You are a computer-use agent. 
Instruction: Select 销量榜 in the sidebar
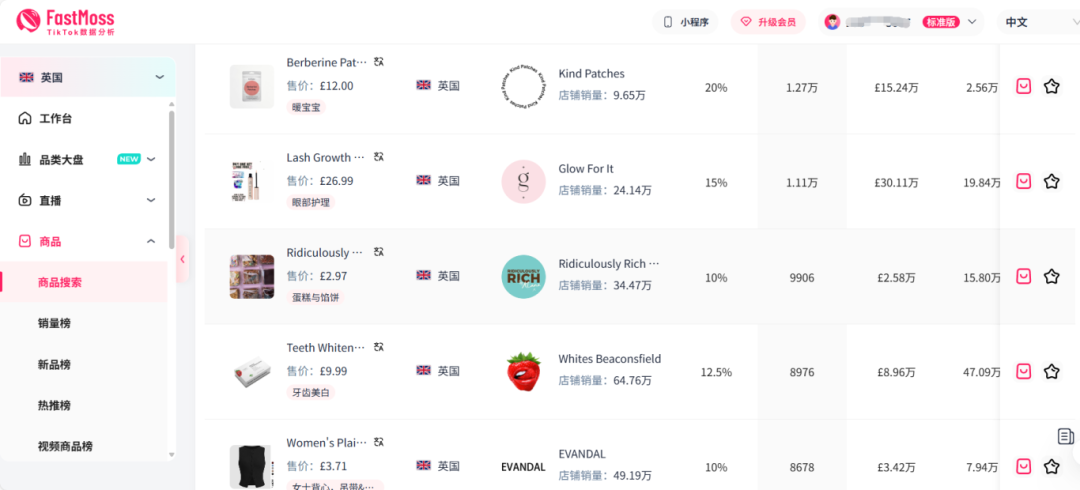click(54, 323)
